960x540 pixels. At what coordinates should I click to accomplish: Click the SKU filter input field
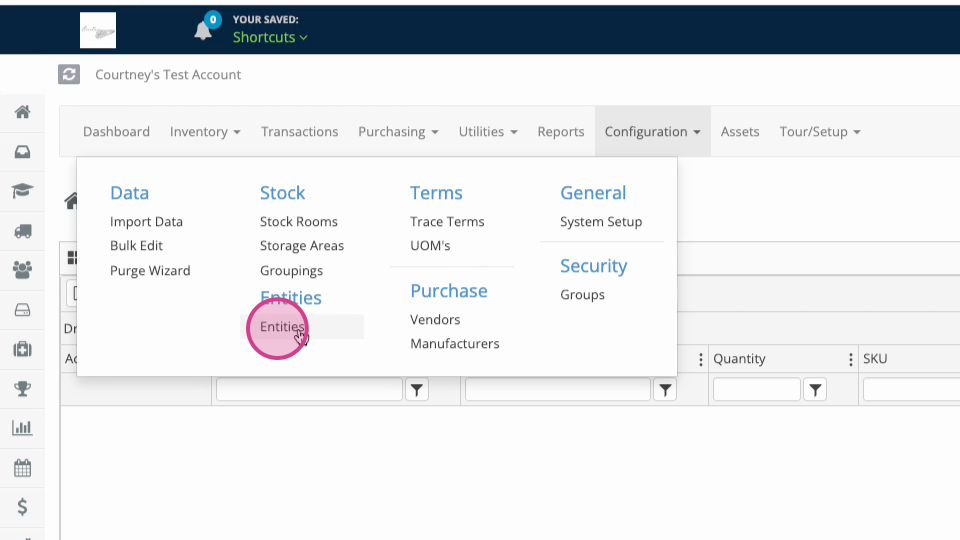tap(912, 389)
